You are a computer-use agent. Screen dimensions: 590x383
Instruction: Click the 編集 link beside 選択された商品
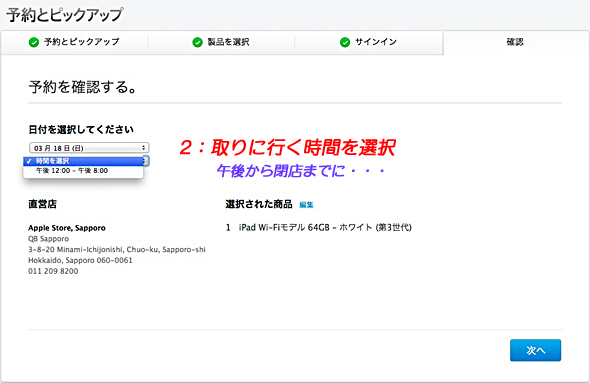tap(306, 205)
